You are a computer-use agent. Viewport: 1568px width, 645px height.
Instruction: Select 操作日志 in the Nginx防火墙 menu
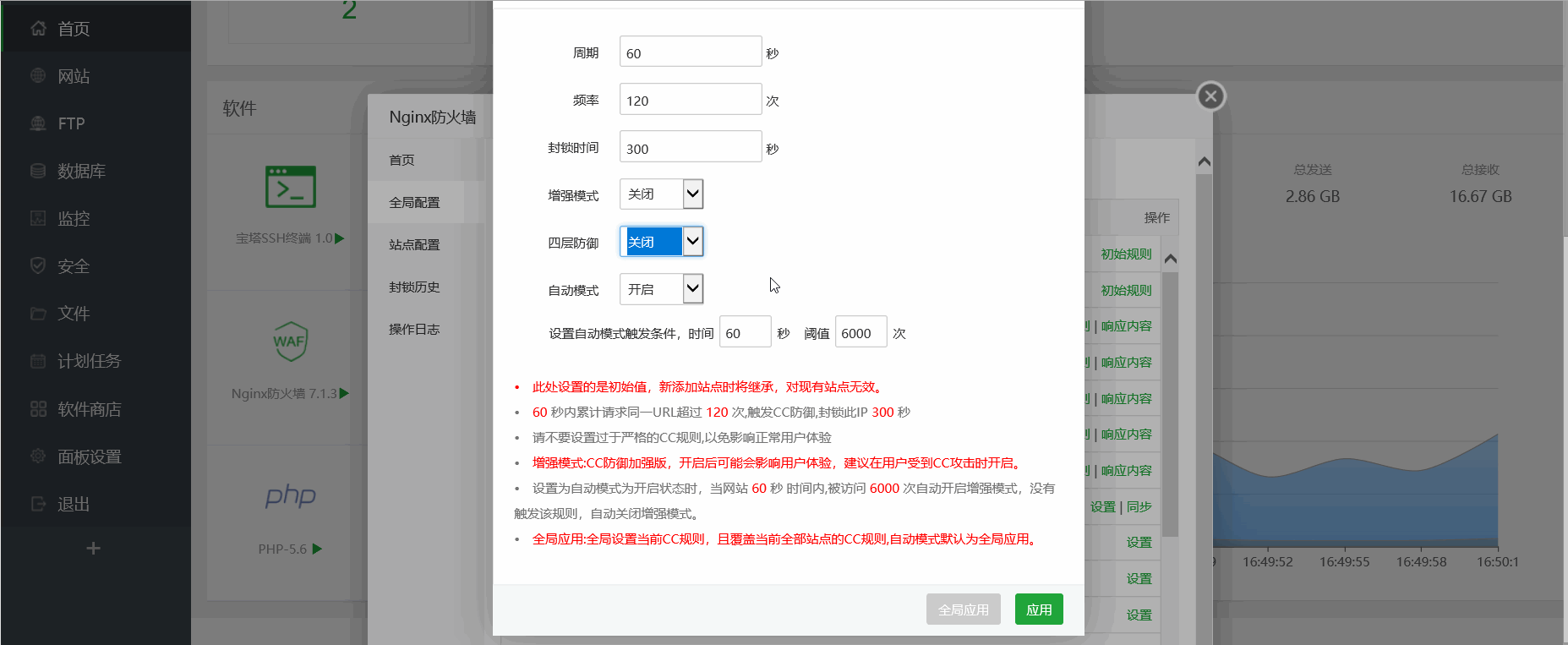click(x=414, y=329)
